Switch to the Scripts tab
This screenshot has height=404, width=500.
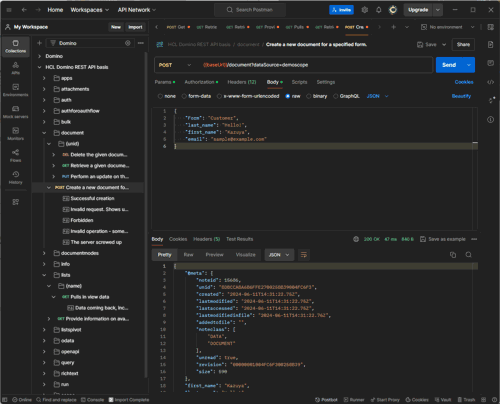point(299,82)
